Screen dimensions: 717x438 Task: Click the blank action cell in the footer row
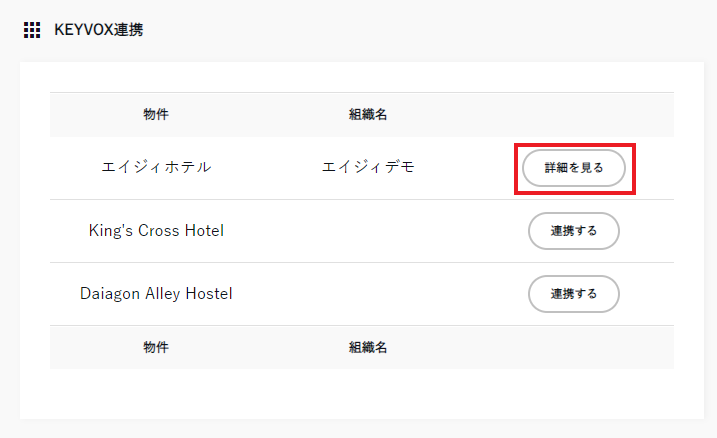tap(574, 347)
